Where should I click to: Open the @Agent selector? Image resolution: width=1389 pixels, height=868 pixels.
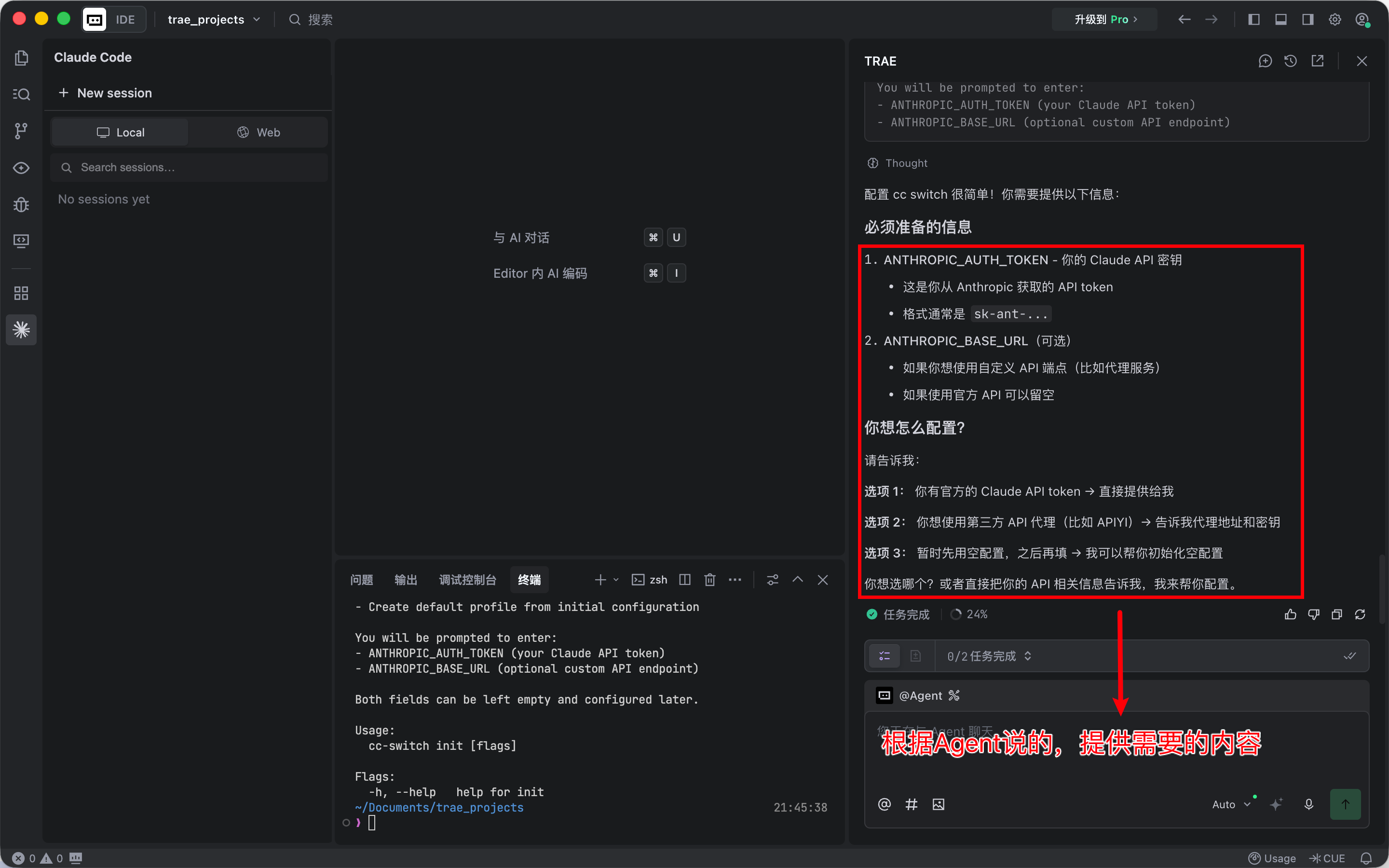[918, 696]
